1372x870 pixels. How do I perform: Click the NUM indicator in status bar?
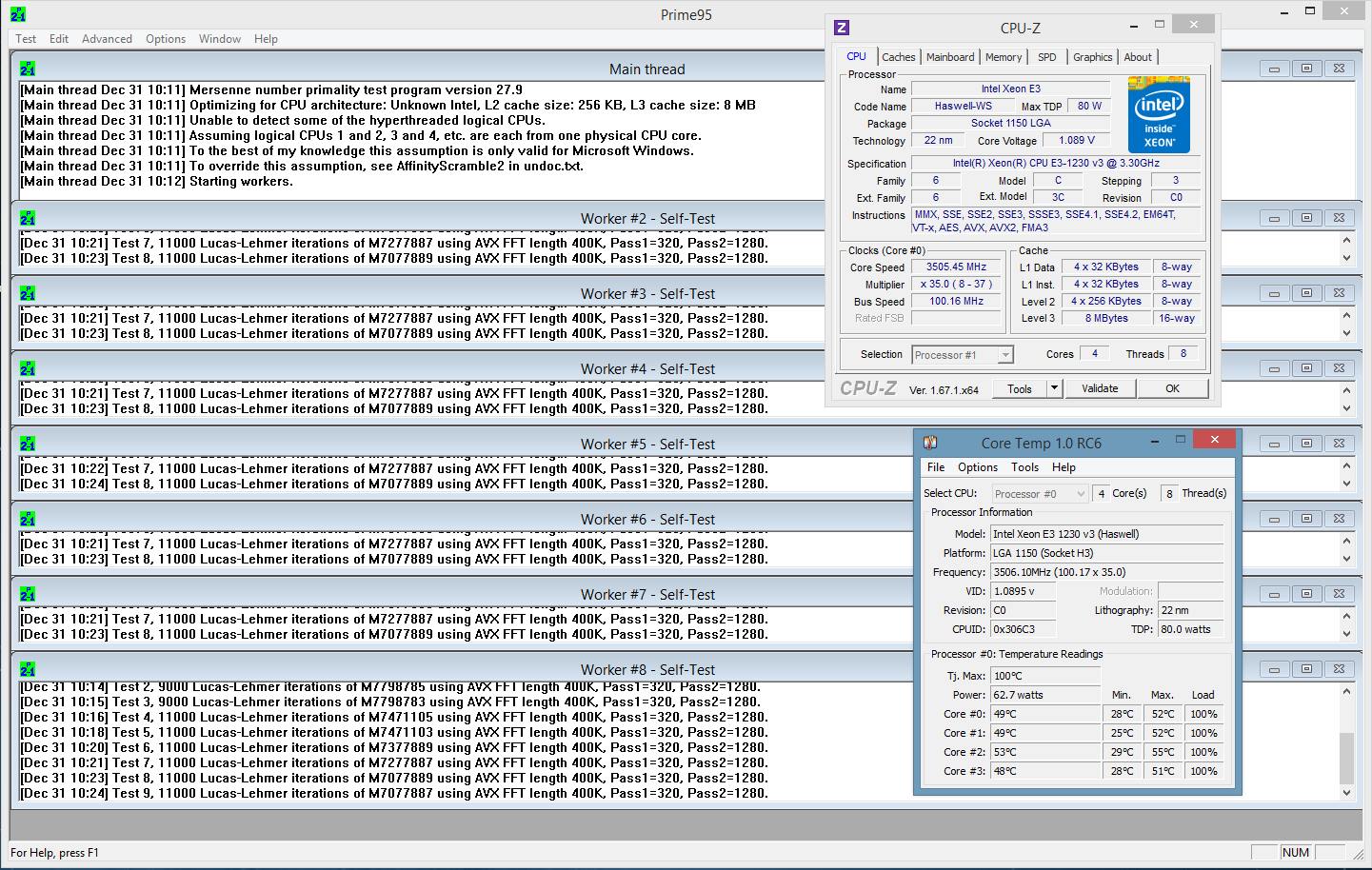coord(1296,853)
